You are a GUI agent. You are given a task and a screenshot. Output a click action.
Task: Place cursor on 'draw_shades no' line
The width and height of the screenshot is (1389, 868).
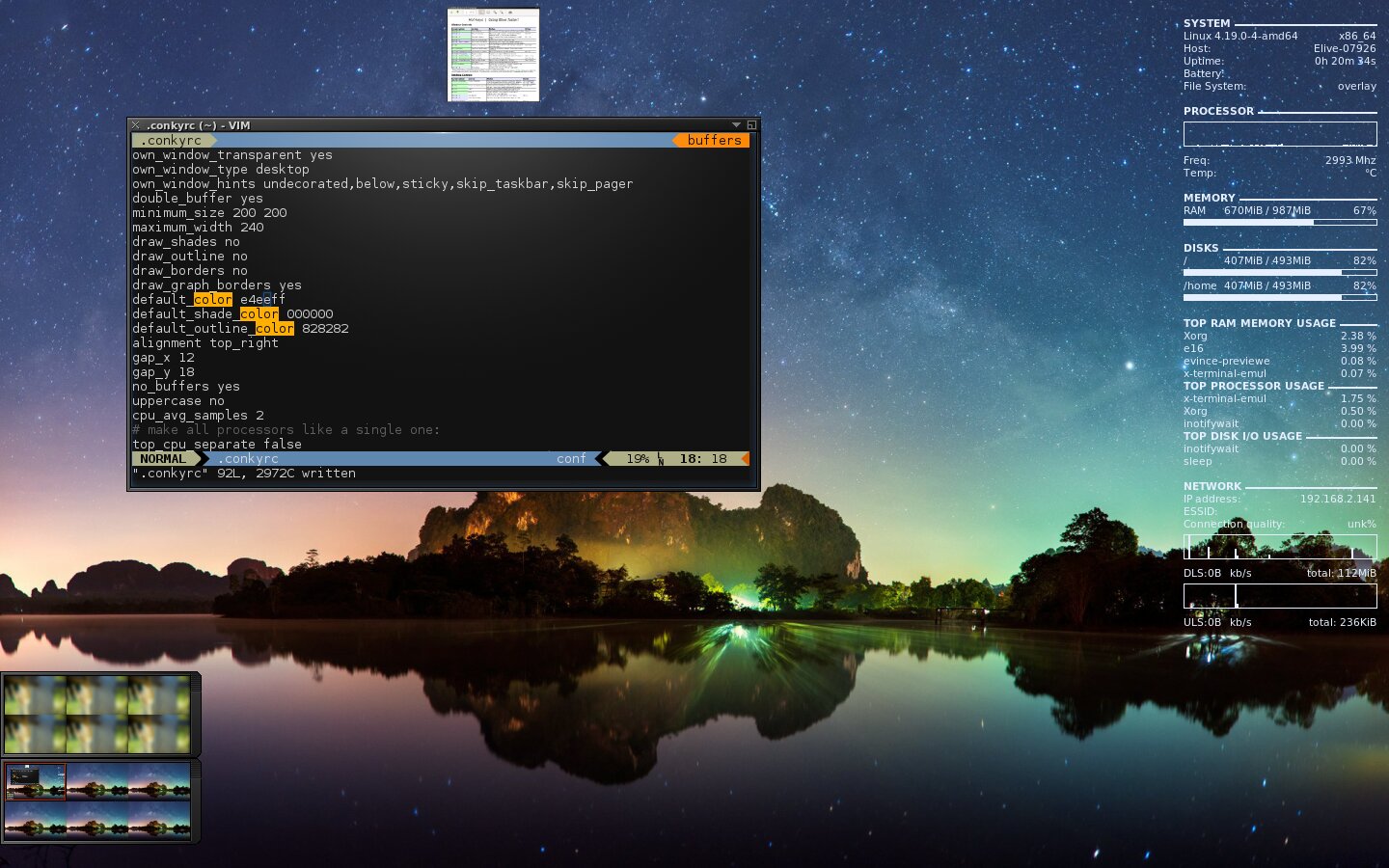tap(186, 242)
